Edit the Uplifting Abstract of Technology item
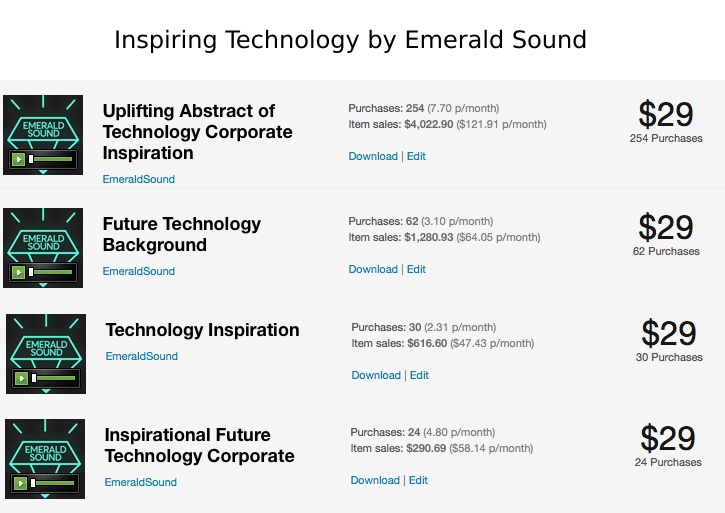The width and height of the screenshot is (725, 513). click(x=416, y=157)
